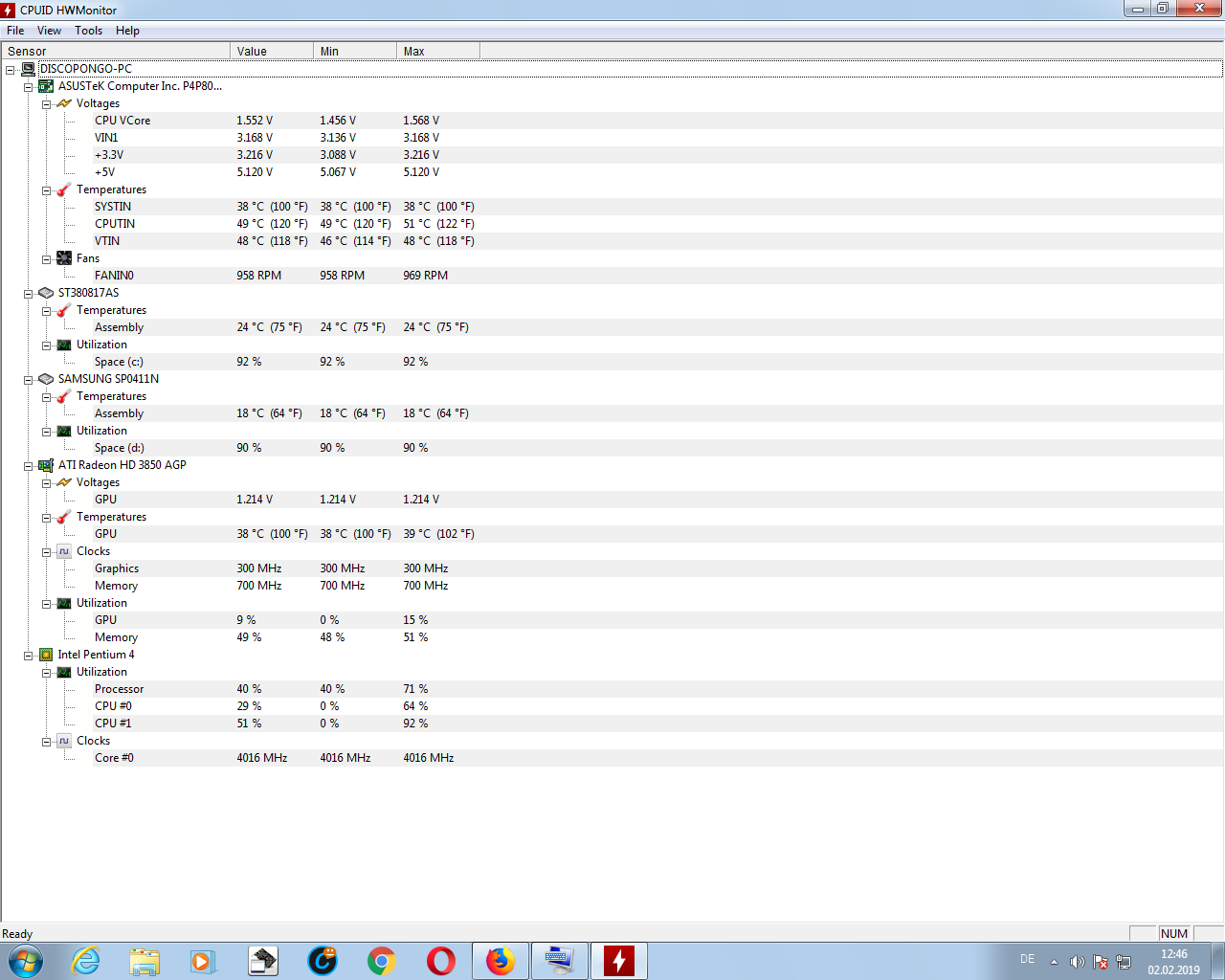Click Utilization icon above Space (c:) row
Image resolution: width=1225 pixels, height=980 pixels.
(64, 345)
